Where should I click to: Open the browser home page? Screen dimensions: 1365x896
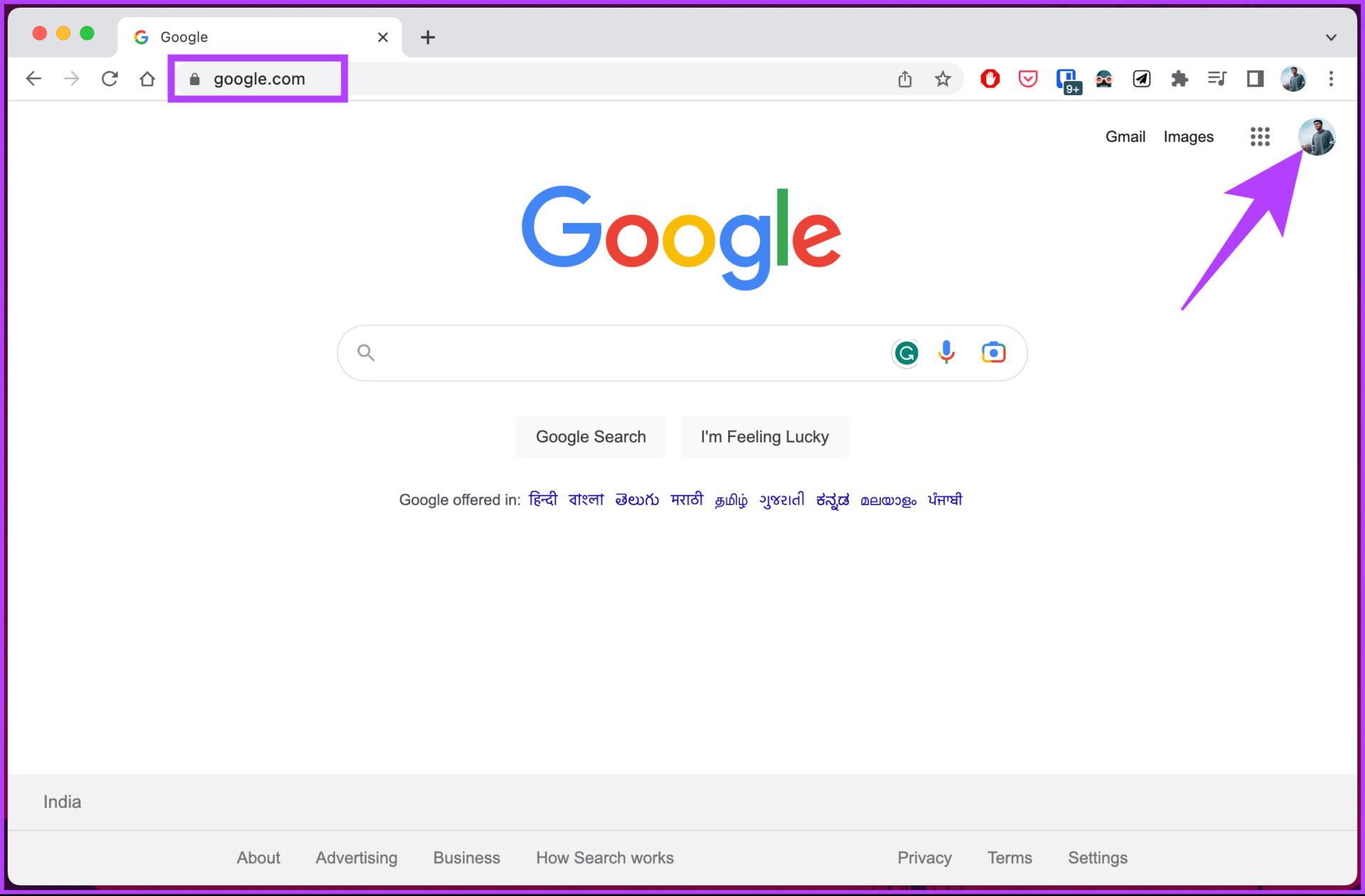(x=147, y=78)
